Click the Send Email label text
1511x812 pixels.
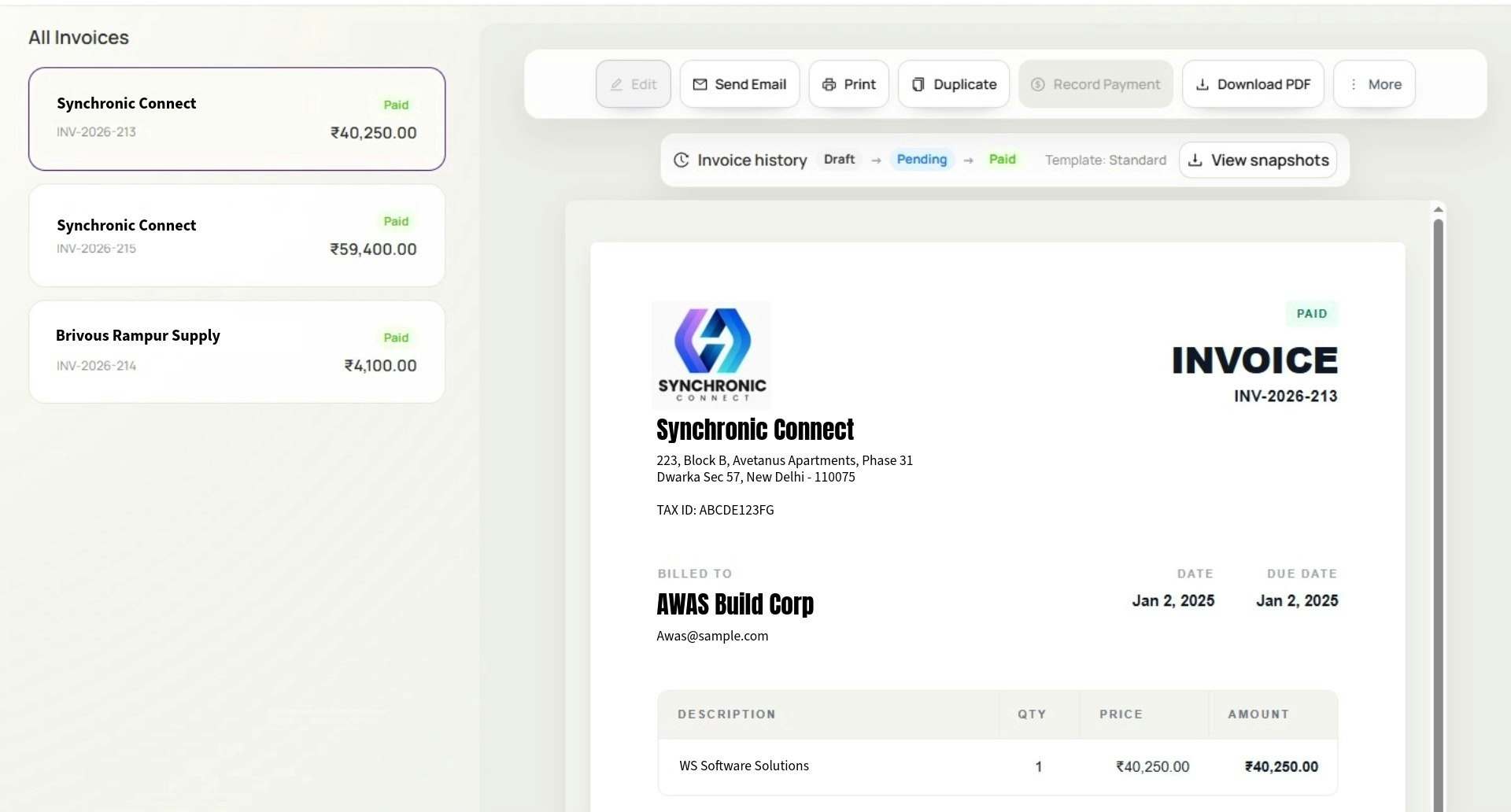[x=750, y=84]
